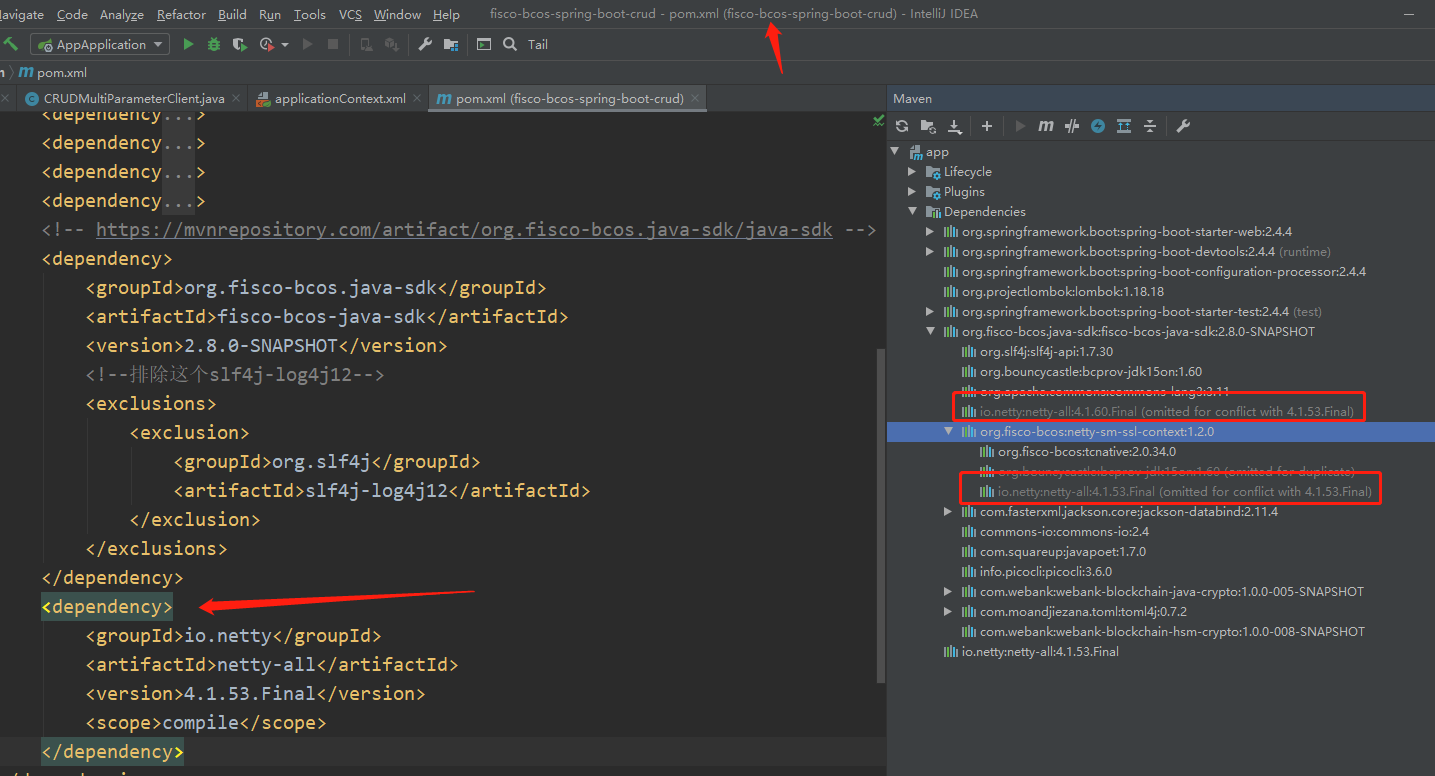Image resolution: width=1435 pixels, height=776 pixels.
Task: Run AppApplication with the green play button
Action: point(188,44)
